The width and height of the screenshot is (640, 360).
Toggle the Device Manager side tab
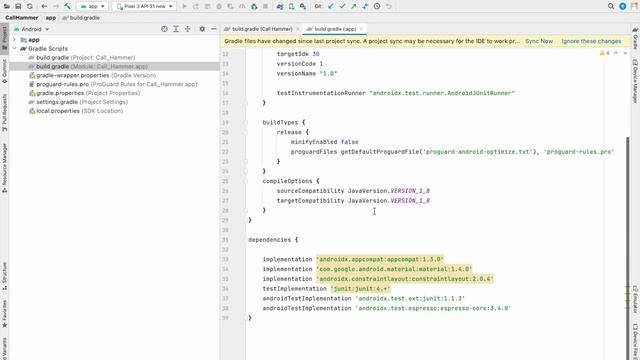tap(635, 81)
